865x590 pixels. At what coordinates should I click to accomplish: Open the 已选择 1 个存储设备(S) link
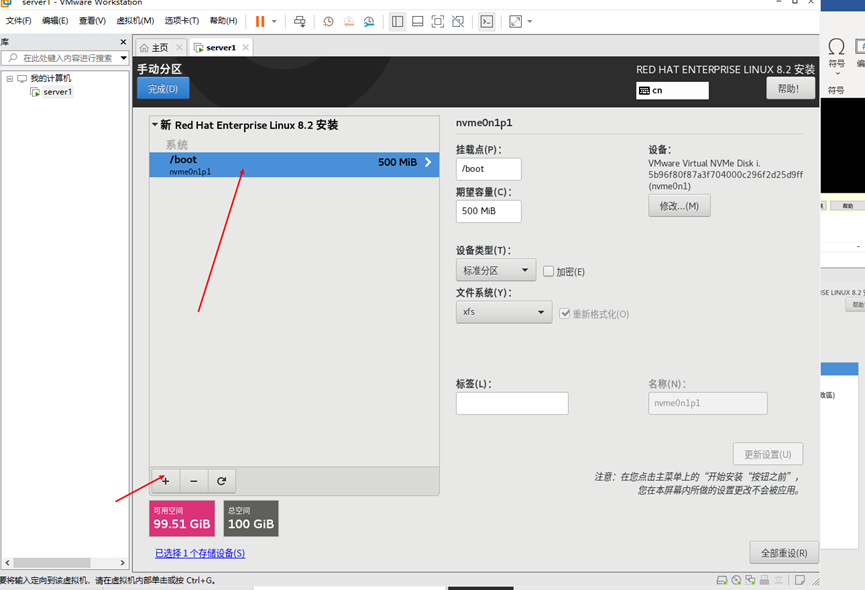click(200, 553)
